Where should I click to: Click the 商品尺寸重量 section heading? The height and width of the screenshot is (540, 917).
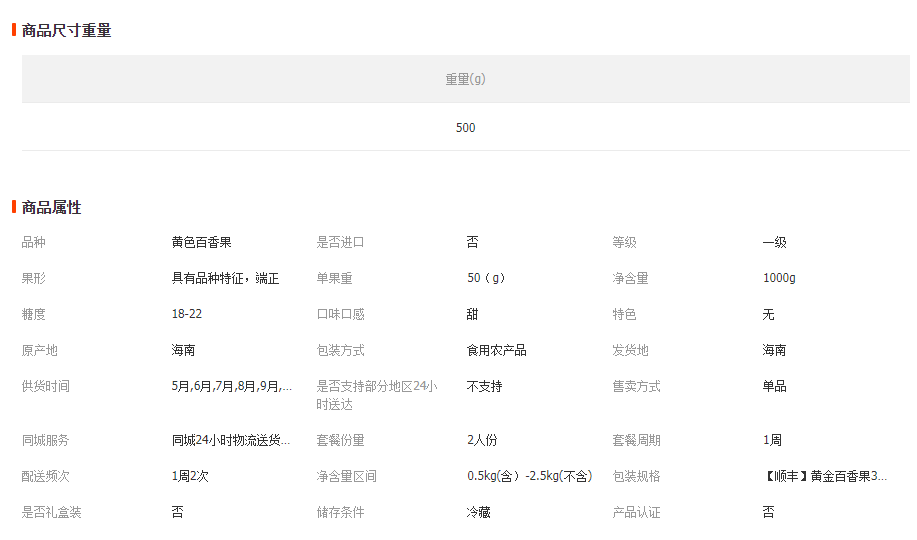(x=66, y=31)
